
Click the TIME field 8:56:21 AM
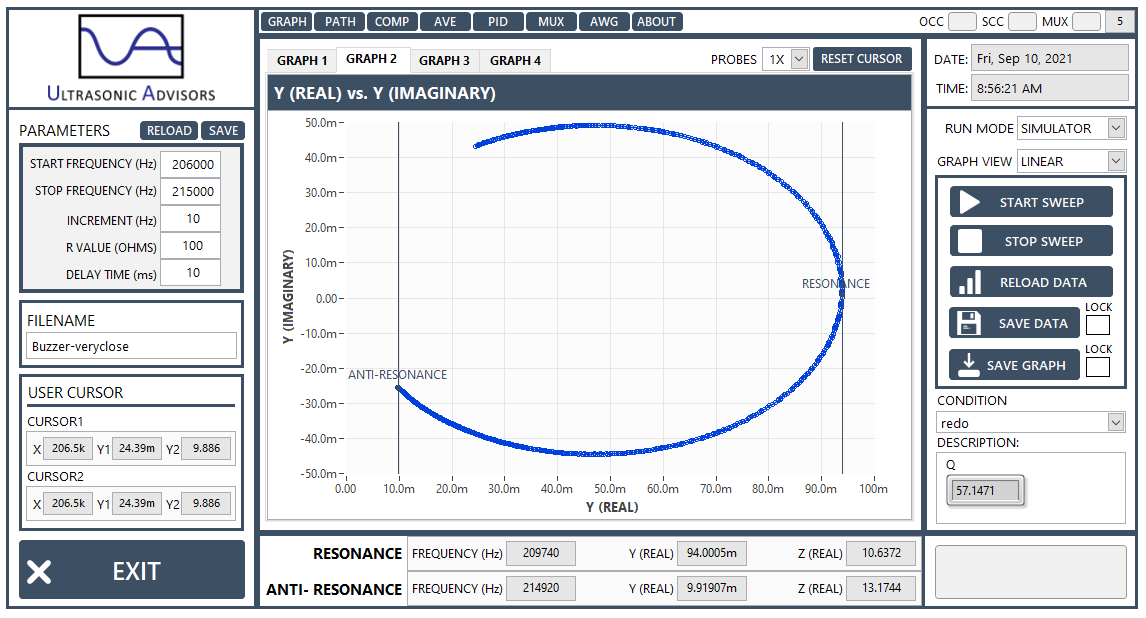point(1050,88)
